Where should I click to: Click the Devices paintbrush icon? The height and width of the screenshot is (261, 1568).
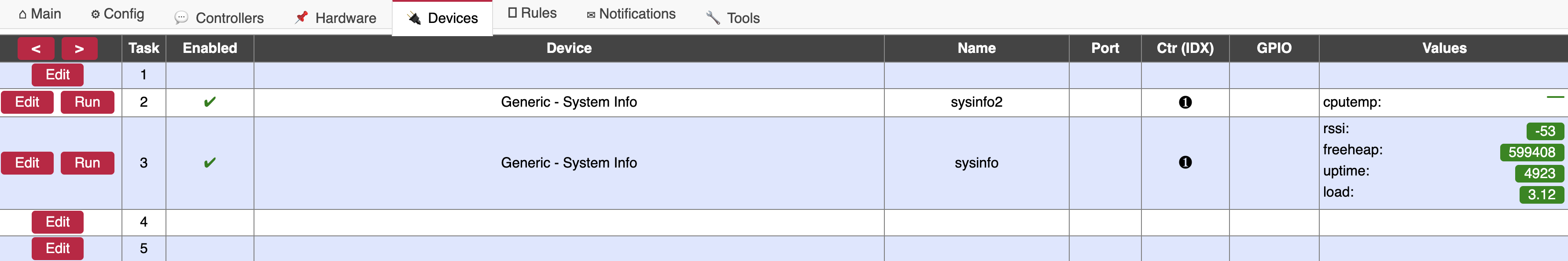tap(415, 18)
